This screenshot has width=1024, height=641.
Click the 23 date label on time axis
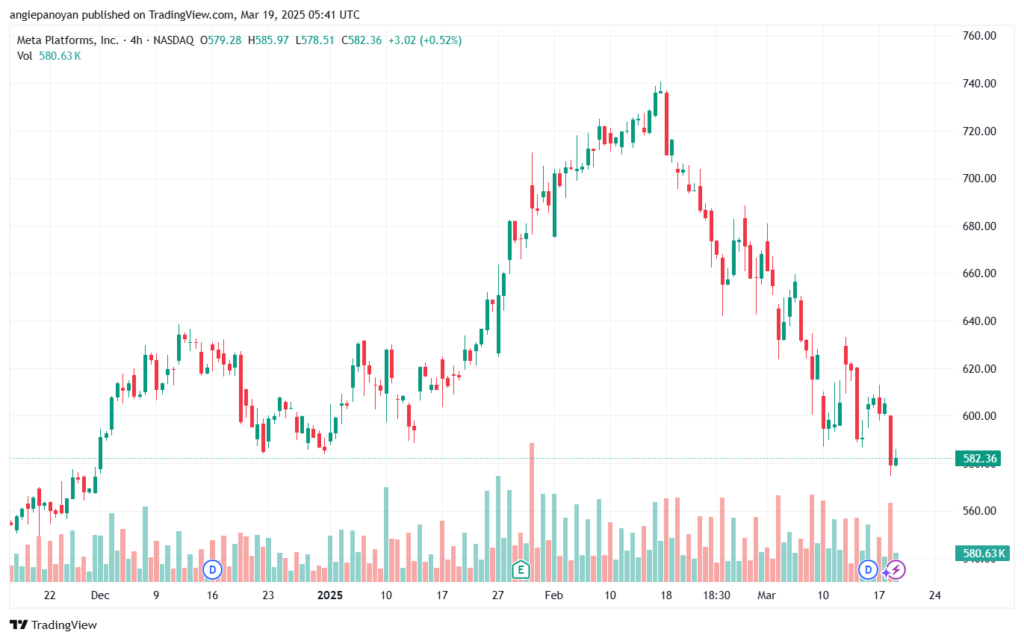coord(268,595)
